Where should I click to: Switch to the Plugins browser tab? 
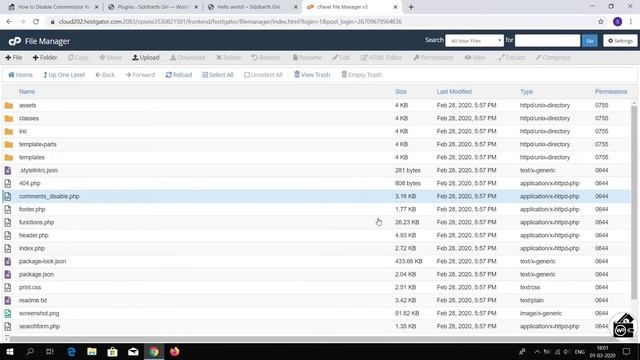pyautogui.click(x=152, y=7)
